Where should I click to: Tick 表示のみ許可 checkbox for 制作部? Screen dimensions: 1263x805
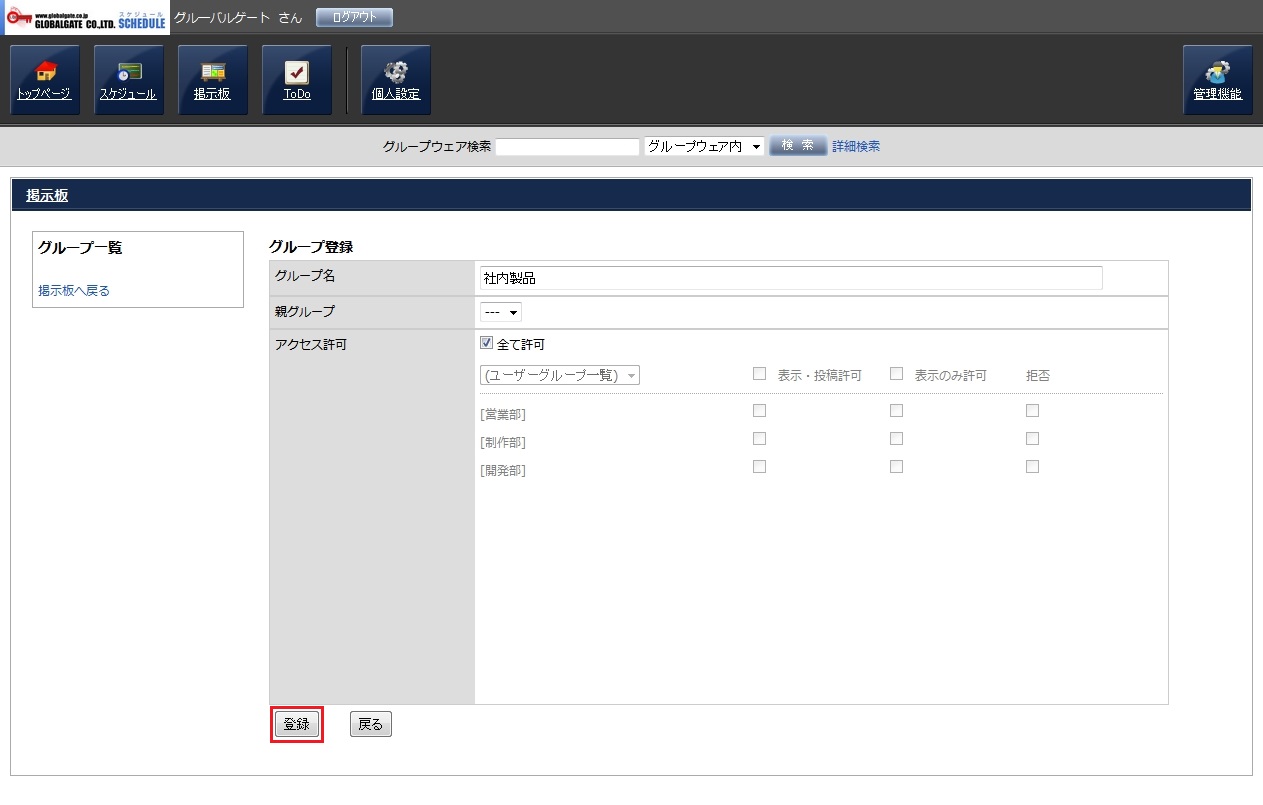pos(896,439)
